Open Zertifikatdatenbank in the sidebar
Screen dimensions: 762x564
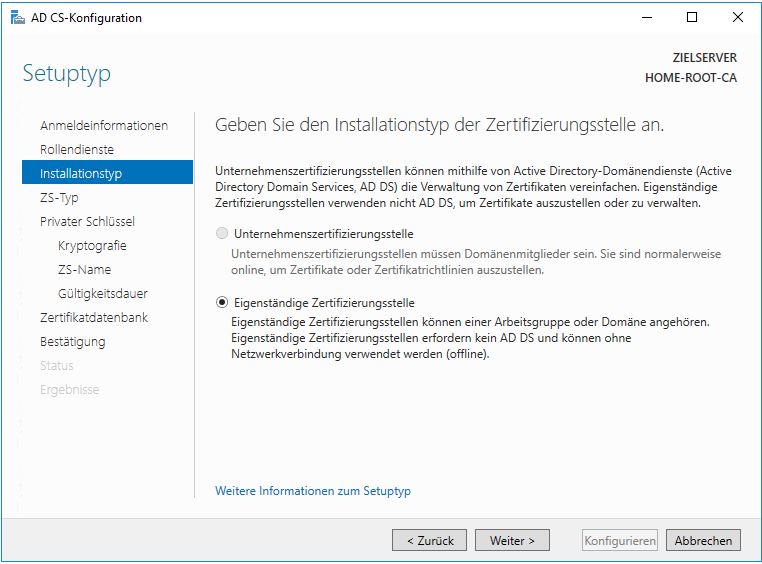tap(94, 318)
